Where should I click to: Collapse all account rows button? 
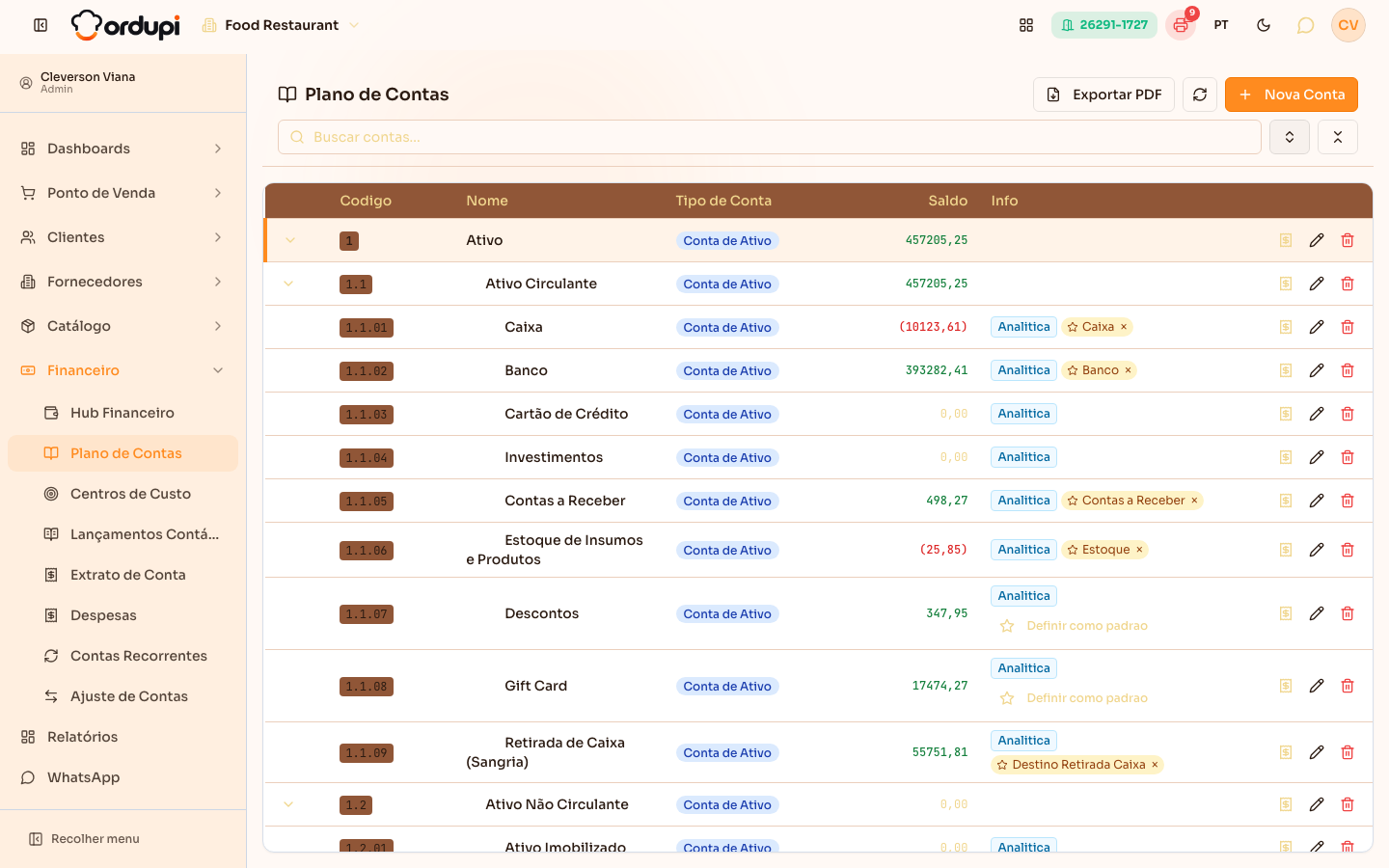[x=1338, y=137]
